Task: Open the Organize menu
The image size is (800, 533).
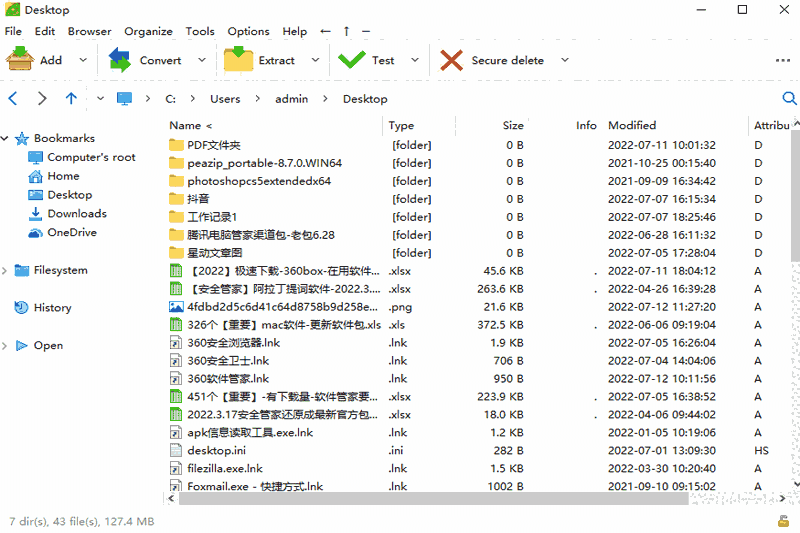Action: 148,32
